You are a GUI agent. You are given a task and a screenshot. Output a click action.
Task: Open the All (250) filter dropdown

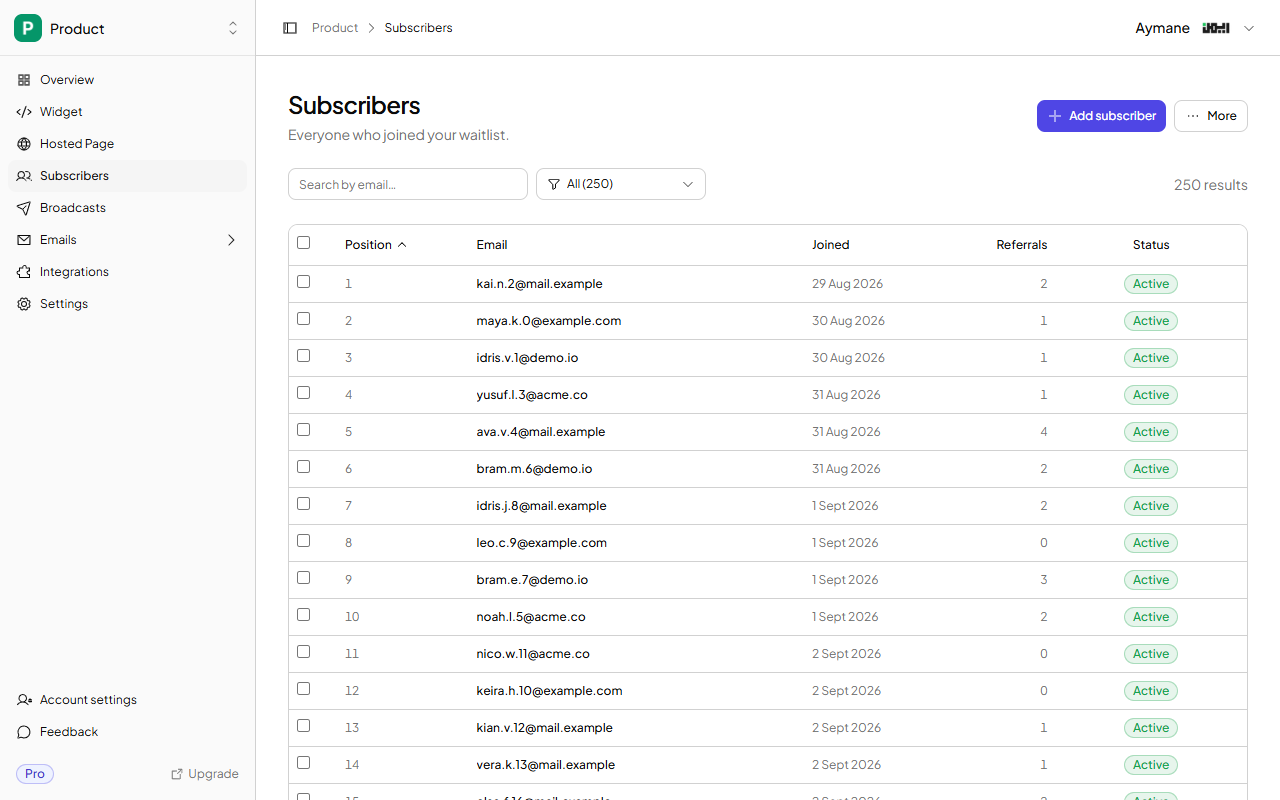[x=621, y=184]
